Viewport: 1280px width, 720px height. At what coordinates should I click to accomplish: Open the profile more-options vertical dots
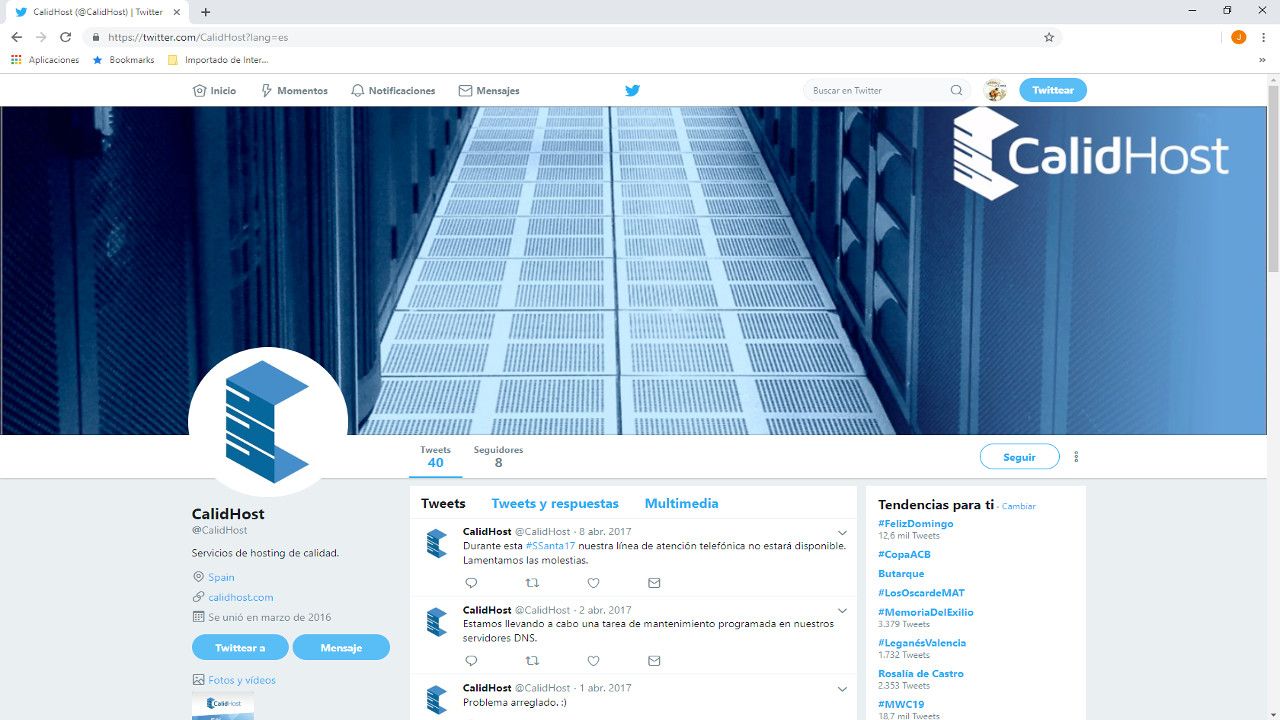[1076, 457]
